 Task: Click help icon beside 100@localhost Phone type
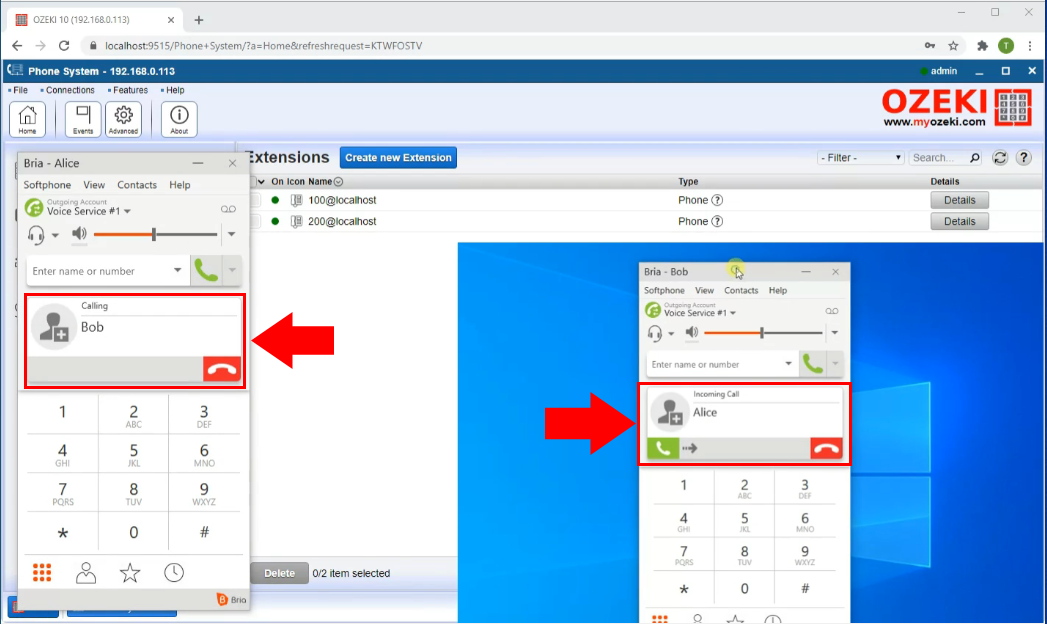coord(717,200)
